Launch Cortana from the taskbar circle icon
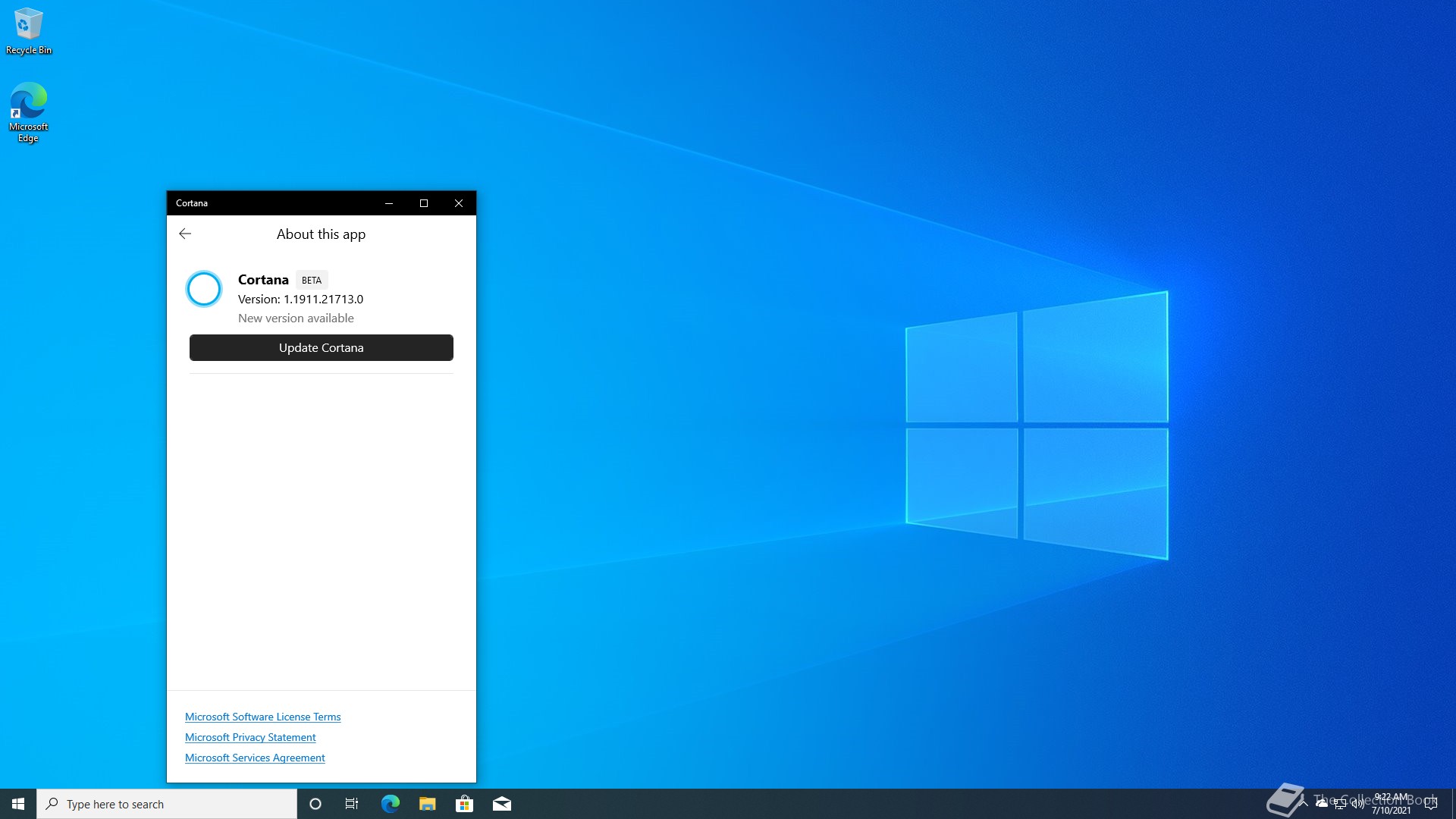The image size is (1456, 819). 315,804
